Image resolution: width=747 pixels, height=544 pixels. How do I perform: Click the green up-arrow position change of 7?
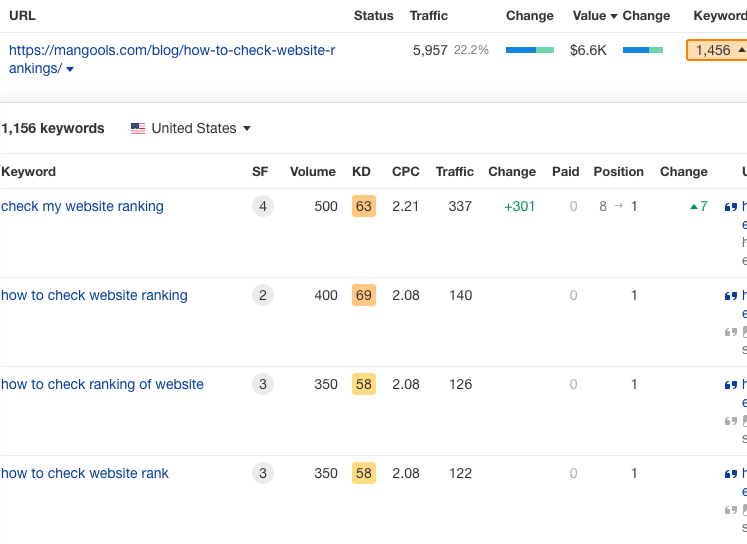pos(698,207)
